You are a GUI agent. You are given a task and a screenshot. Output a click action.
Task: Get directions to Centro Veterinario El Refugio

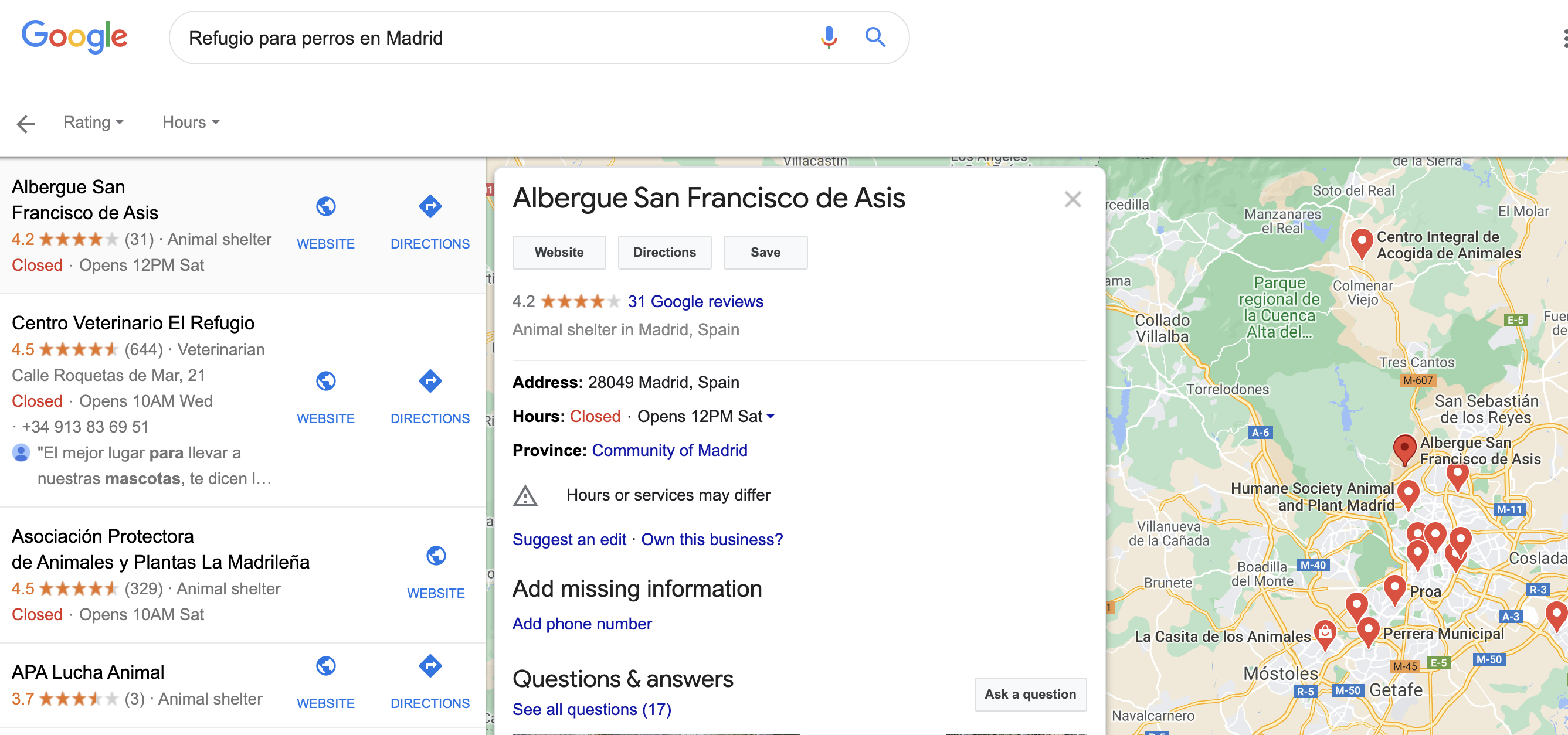(430, 382)
